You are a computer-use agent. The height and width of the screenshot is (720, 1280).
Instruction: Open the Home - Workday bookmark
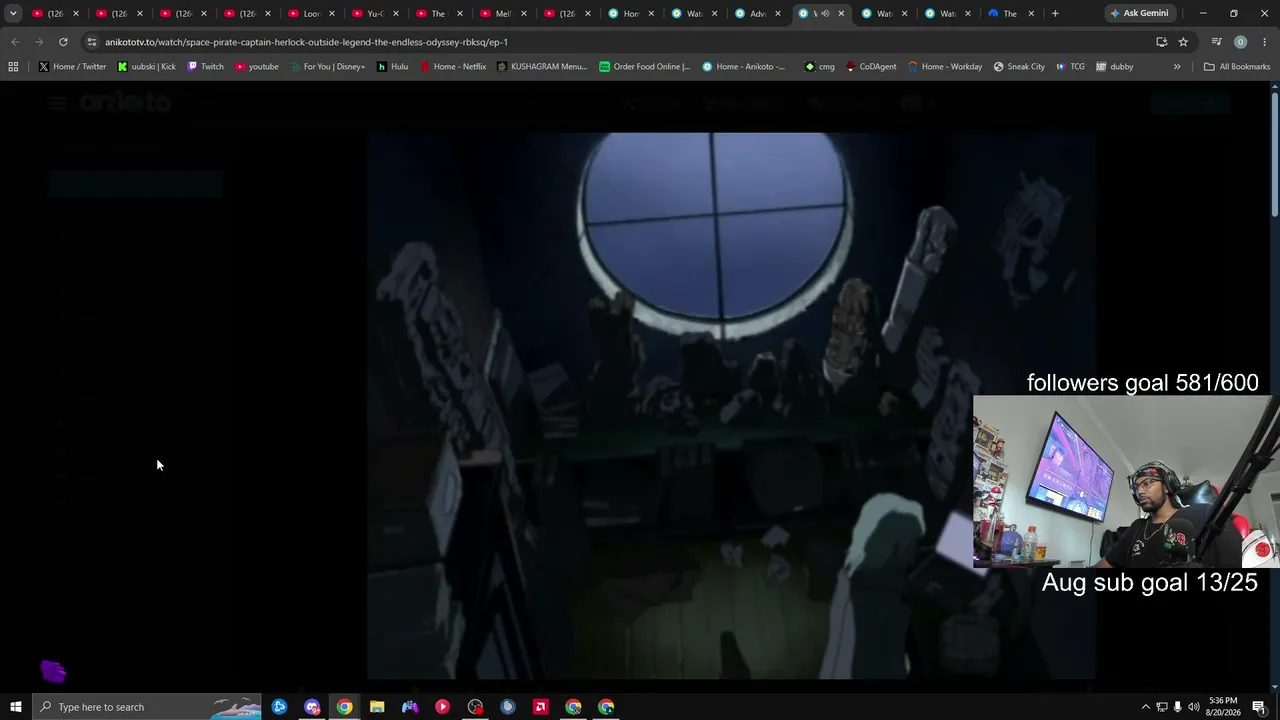point(945,67)
